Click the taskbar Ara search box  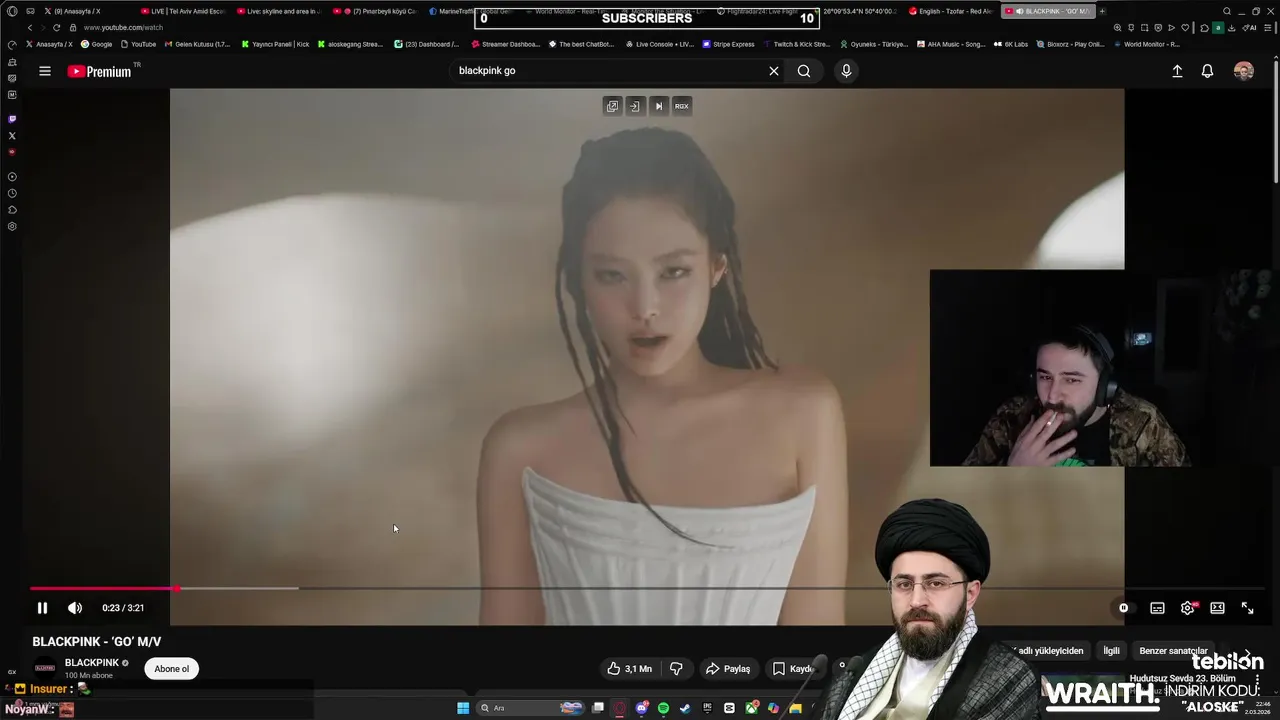530,708
